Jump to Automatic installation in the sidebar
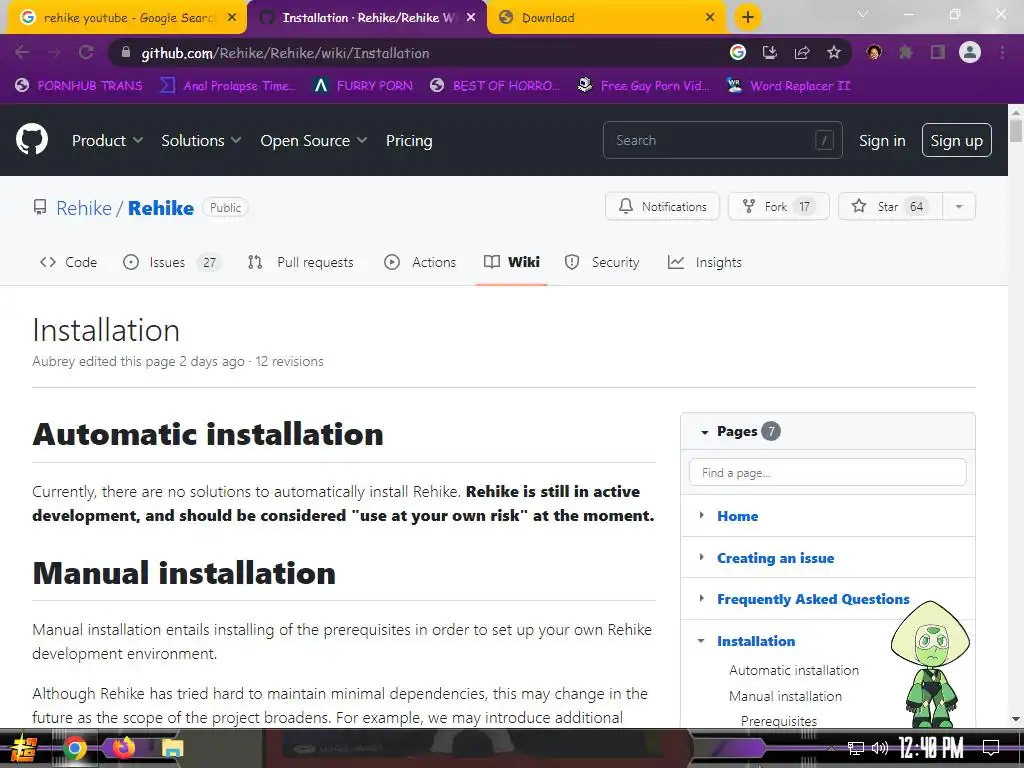 [793, 670]
